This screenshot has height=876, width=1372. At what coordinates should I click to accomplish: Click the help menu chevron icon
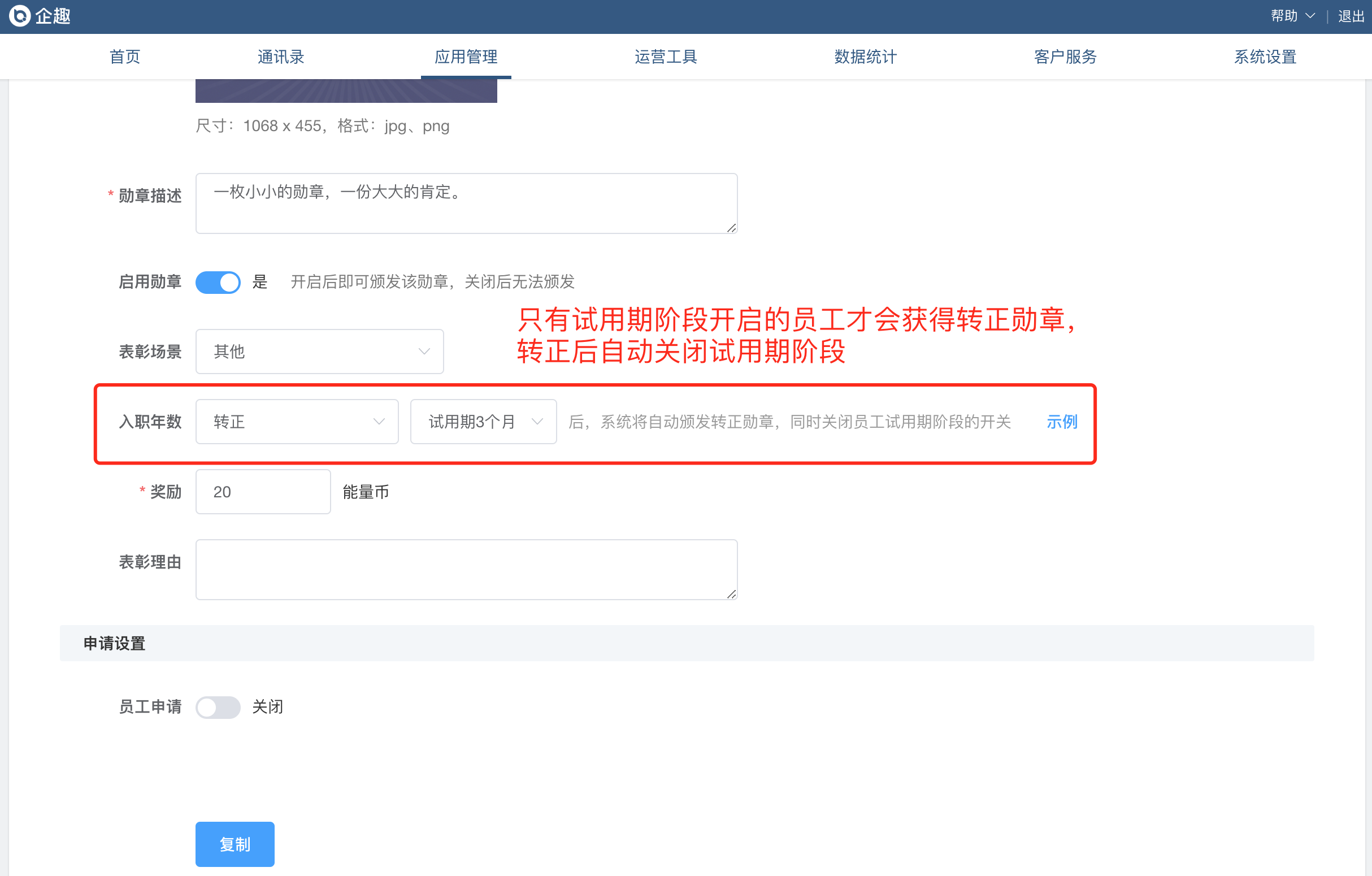1310,16
